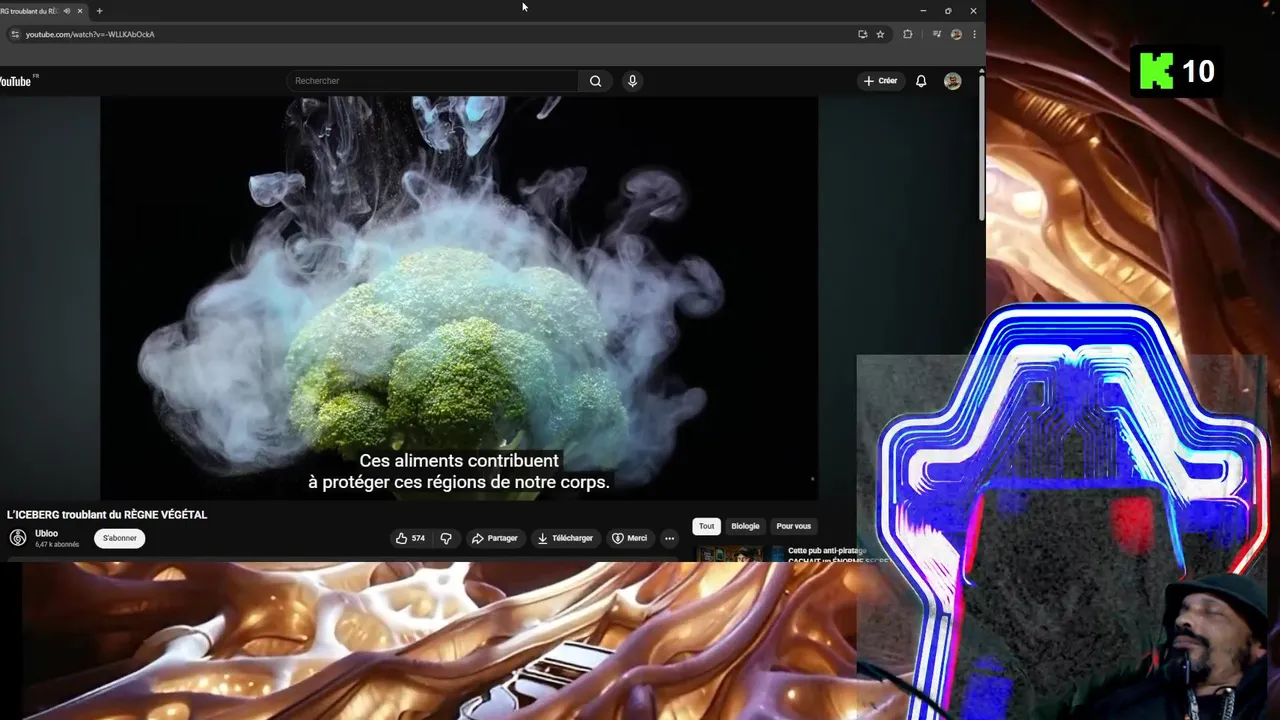Mute tab via speaker icon on tab

(x=67, y=11)
